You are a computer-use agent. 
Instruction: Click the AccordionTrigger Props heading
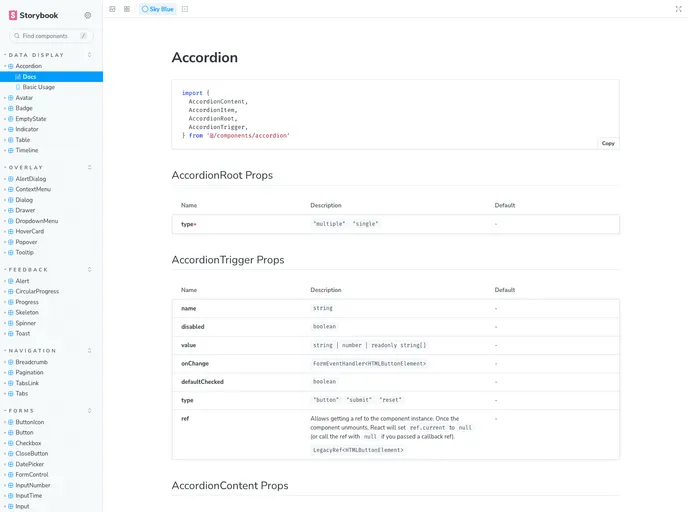(x=228, y=260)
